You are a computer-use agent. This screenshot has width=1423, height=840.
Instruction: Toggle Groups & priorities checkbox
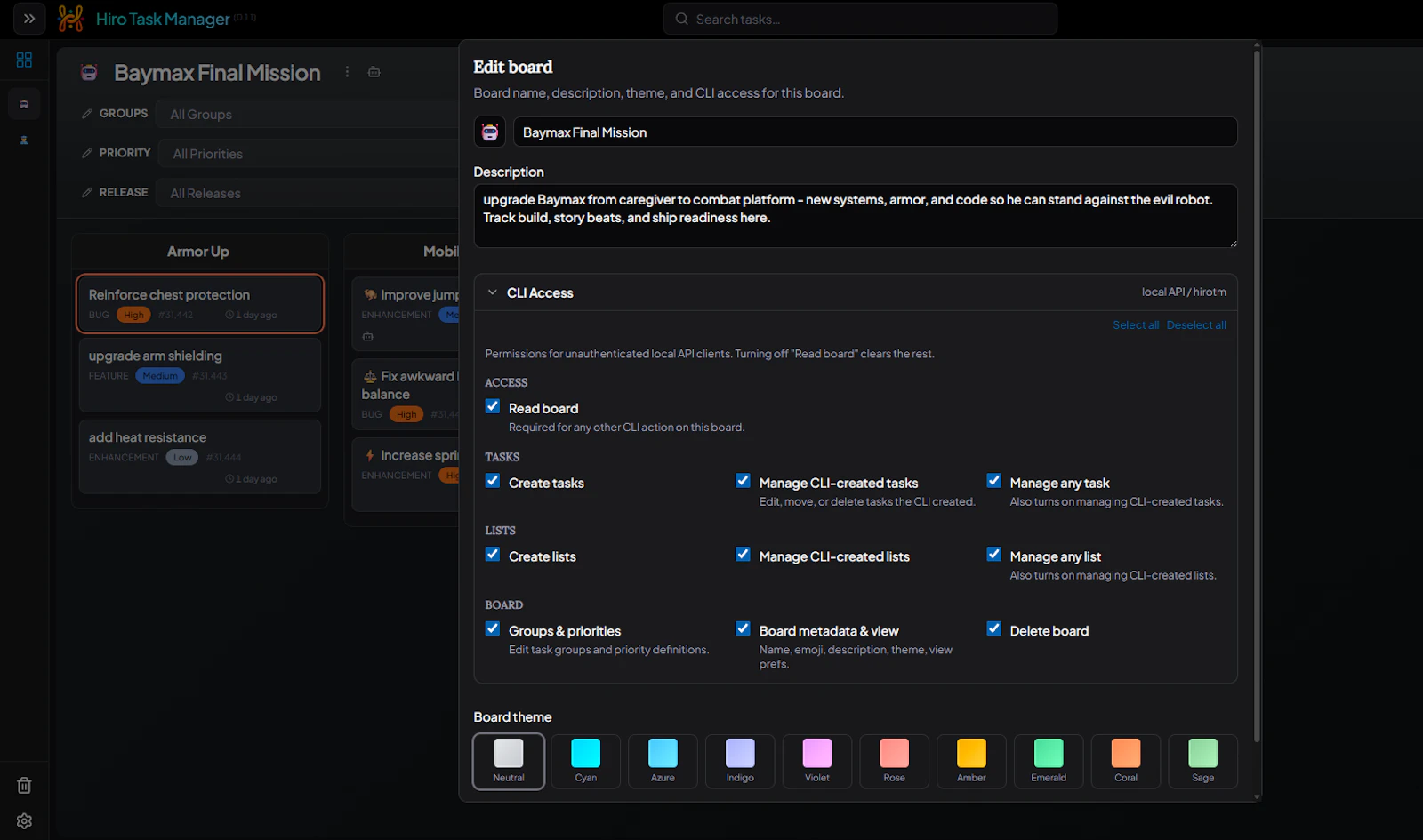pyautogui.click(x=493, y=628)
